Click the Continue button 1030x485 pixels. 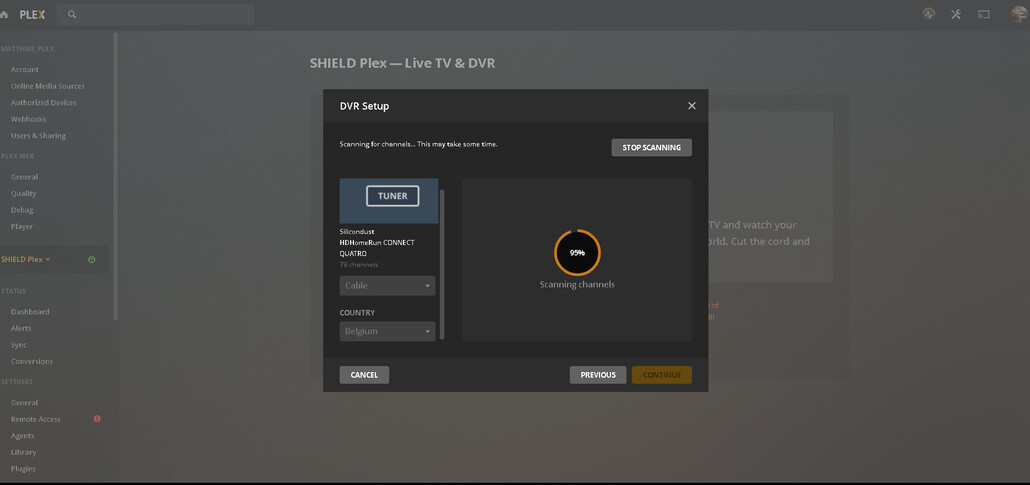[x=661, y=375]
